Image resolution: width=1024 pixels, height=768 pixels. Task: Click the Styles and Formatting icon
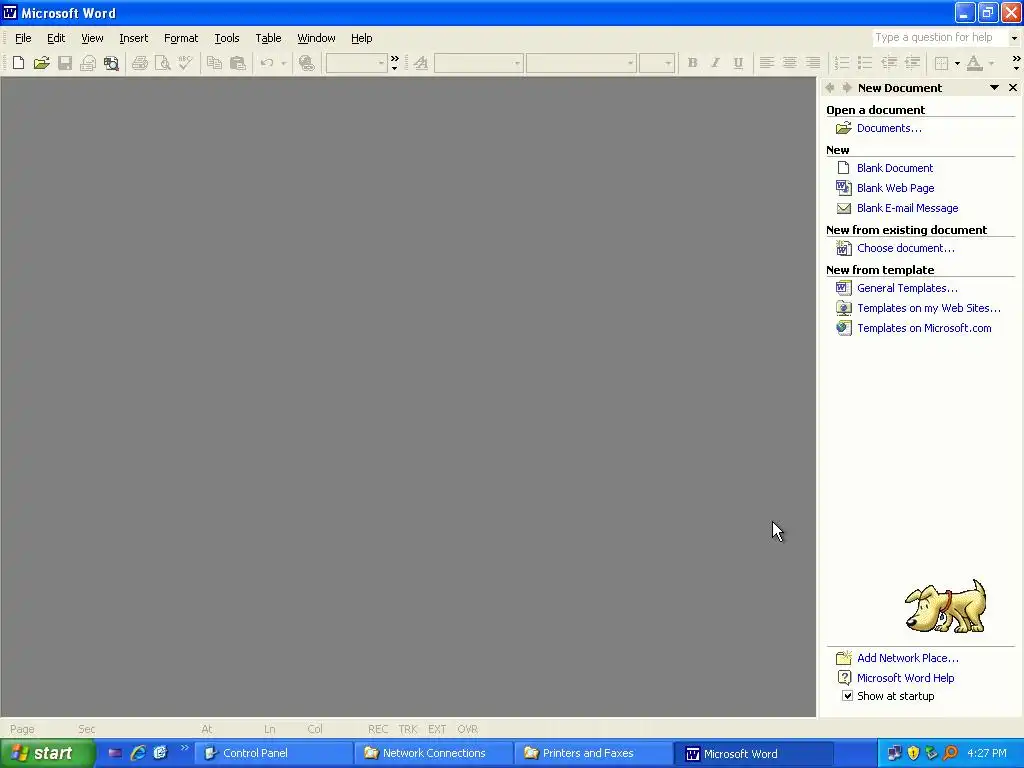click(421, 63)
